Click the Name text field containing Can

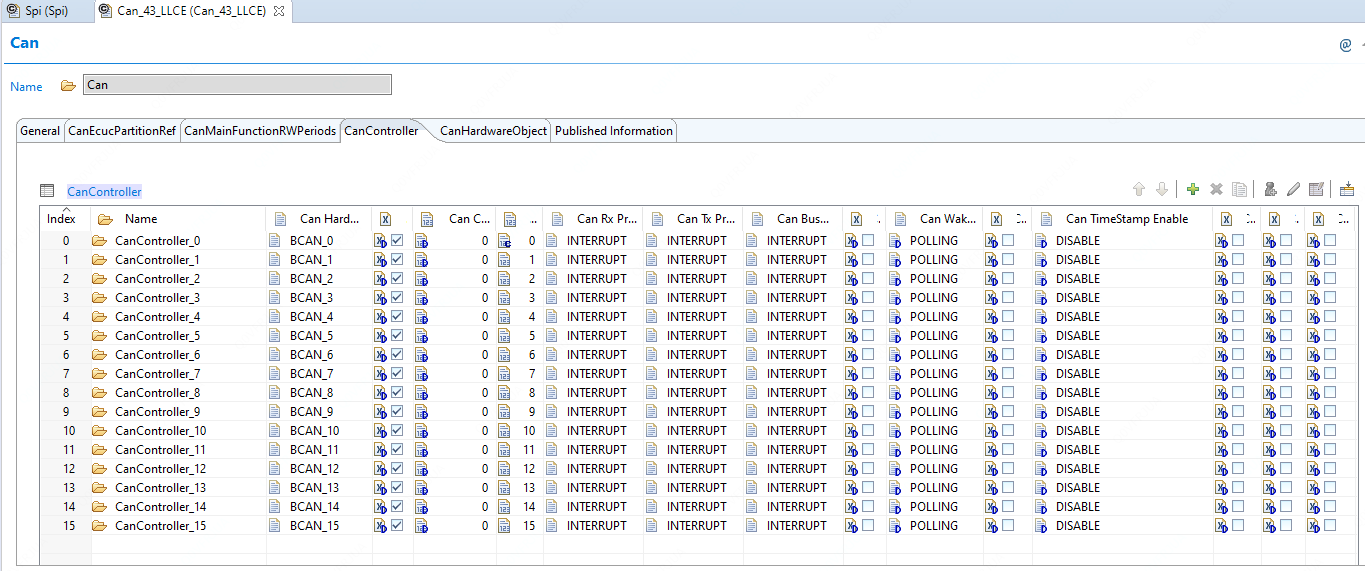[x=237, y=85]
